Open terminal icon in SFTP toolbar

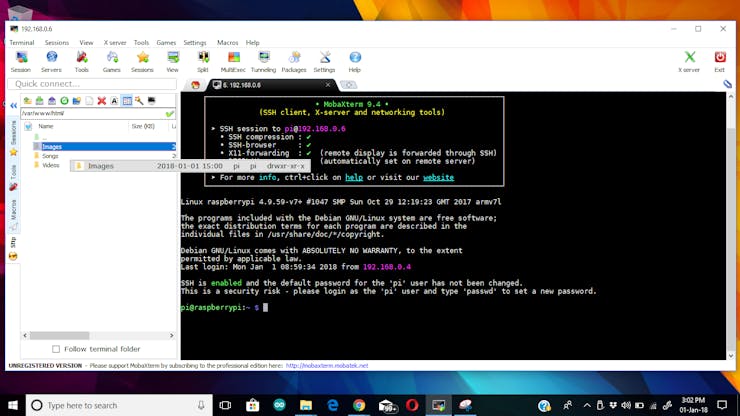[x=151, y=101]
